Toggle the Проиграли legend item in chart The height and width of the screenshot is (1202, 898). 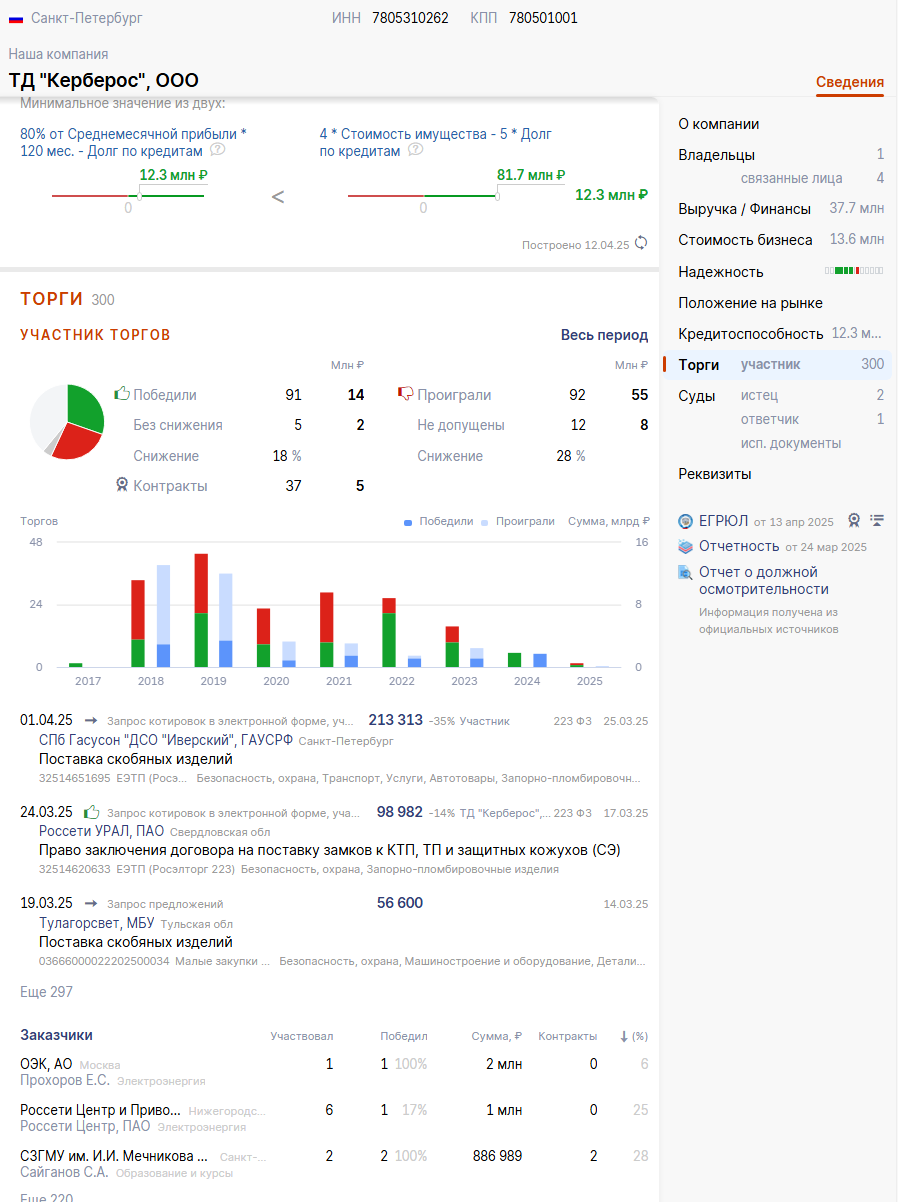pos(518,521)
